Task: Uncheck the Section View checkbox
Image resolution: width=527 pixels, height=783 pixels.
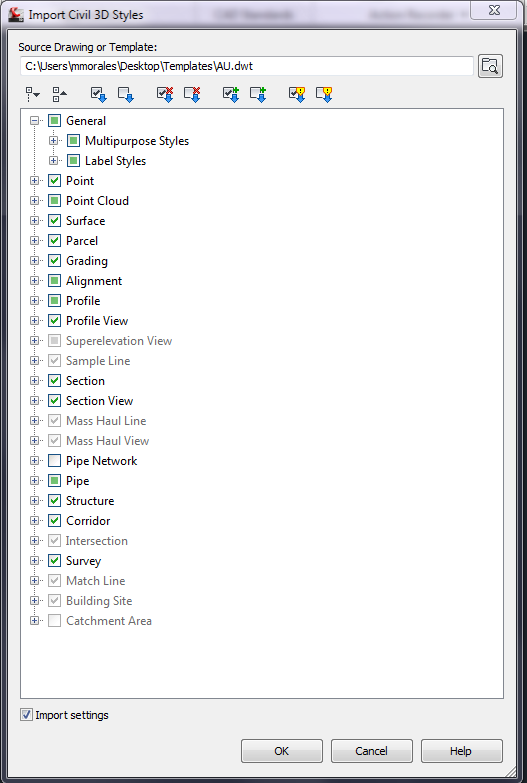Action: point(54,400)
